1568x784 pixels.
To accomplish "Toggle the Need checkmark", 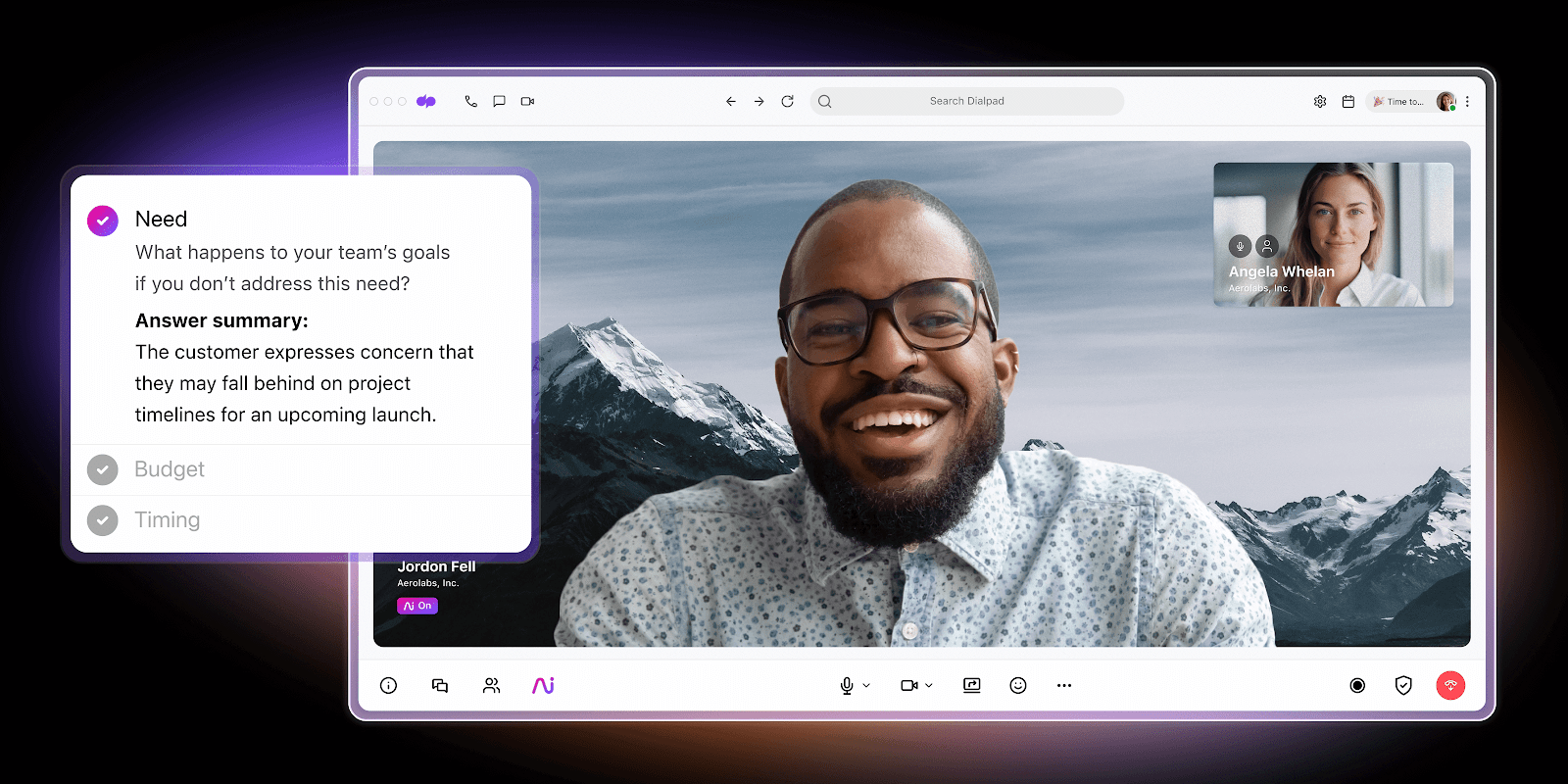I will coord(103,220).
